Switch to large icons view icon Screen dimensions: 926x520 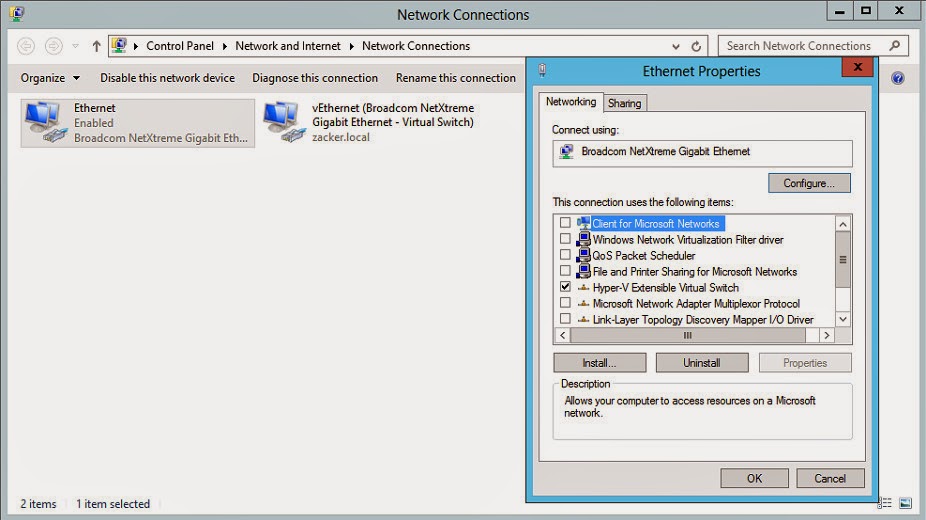coord(905,503)
